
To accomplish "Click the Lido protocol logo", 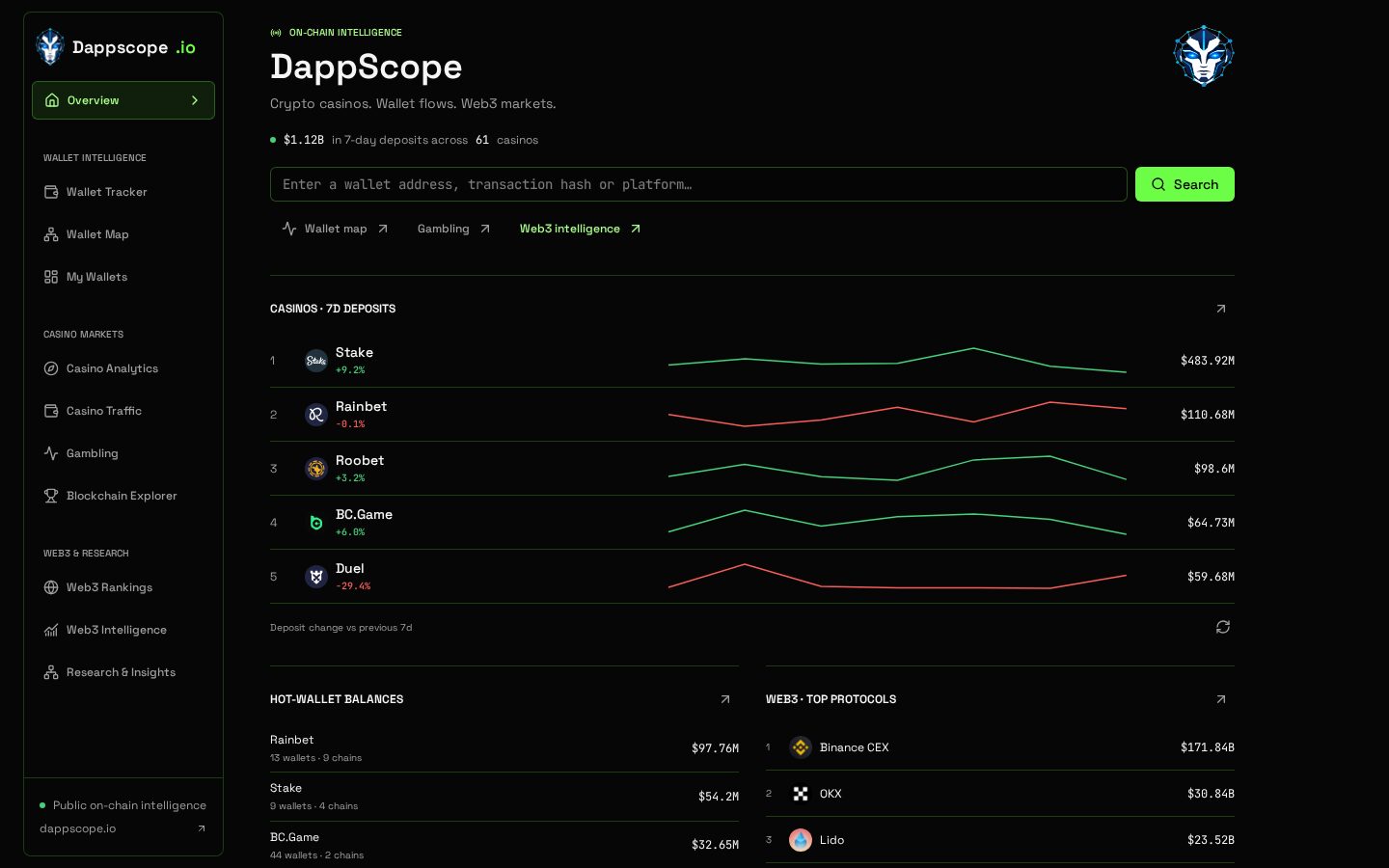I will [x=801, y=840].
